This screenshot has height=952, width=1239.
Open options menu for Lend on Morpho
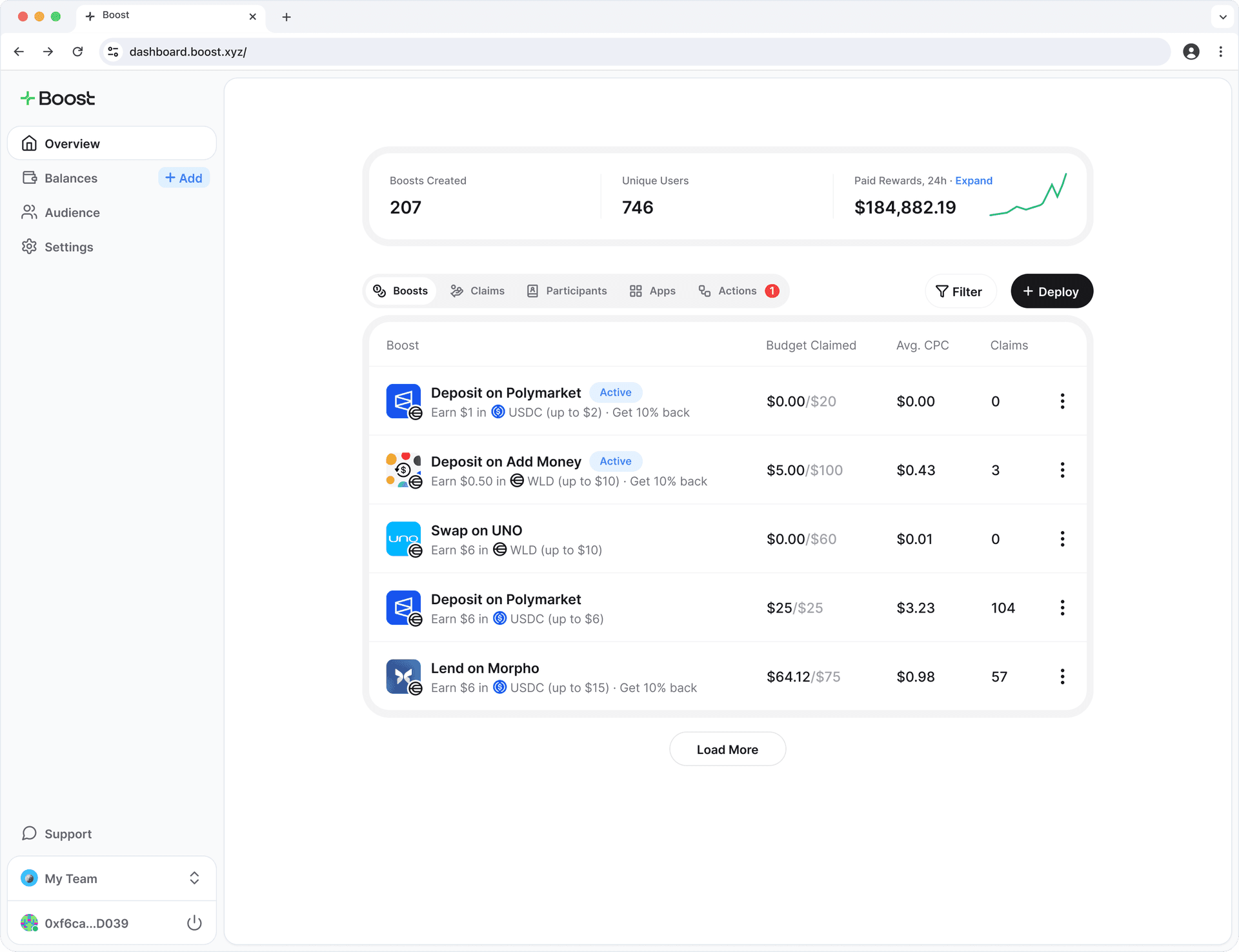(1062, 676)
